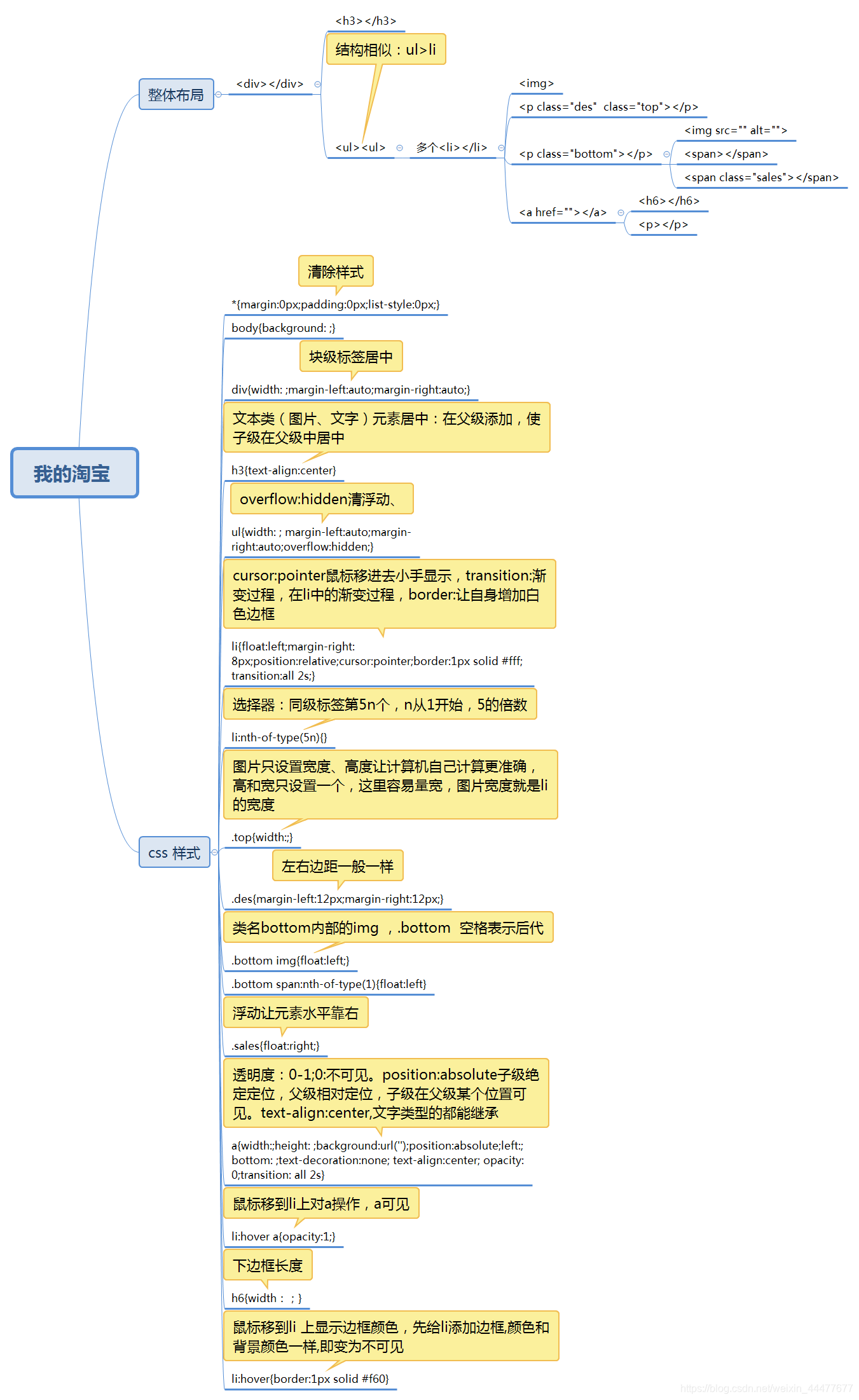Click the 鼠标移到li上对a操作 callout

coord(321,1203)
